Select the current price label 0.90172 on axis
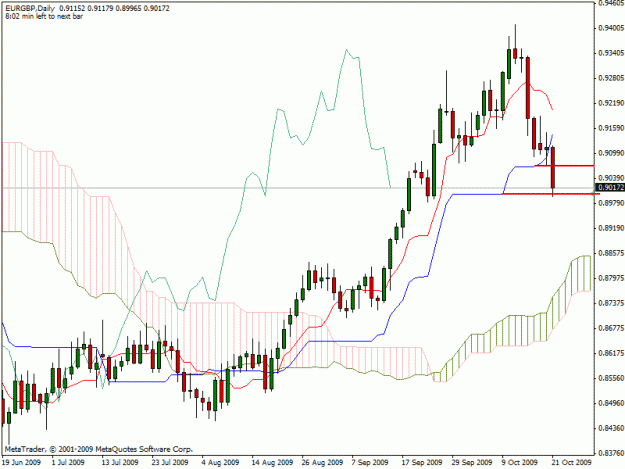The image size is (625, 469). pyautogui.click(x=610, y=187)
